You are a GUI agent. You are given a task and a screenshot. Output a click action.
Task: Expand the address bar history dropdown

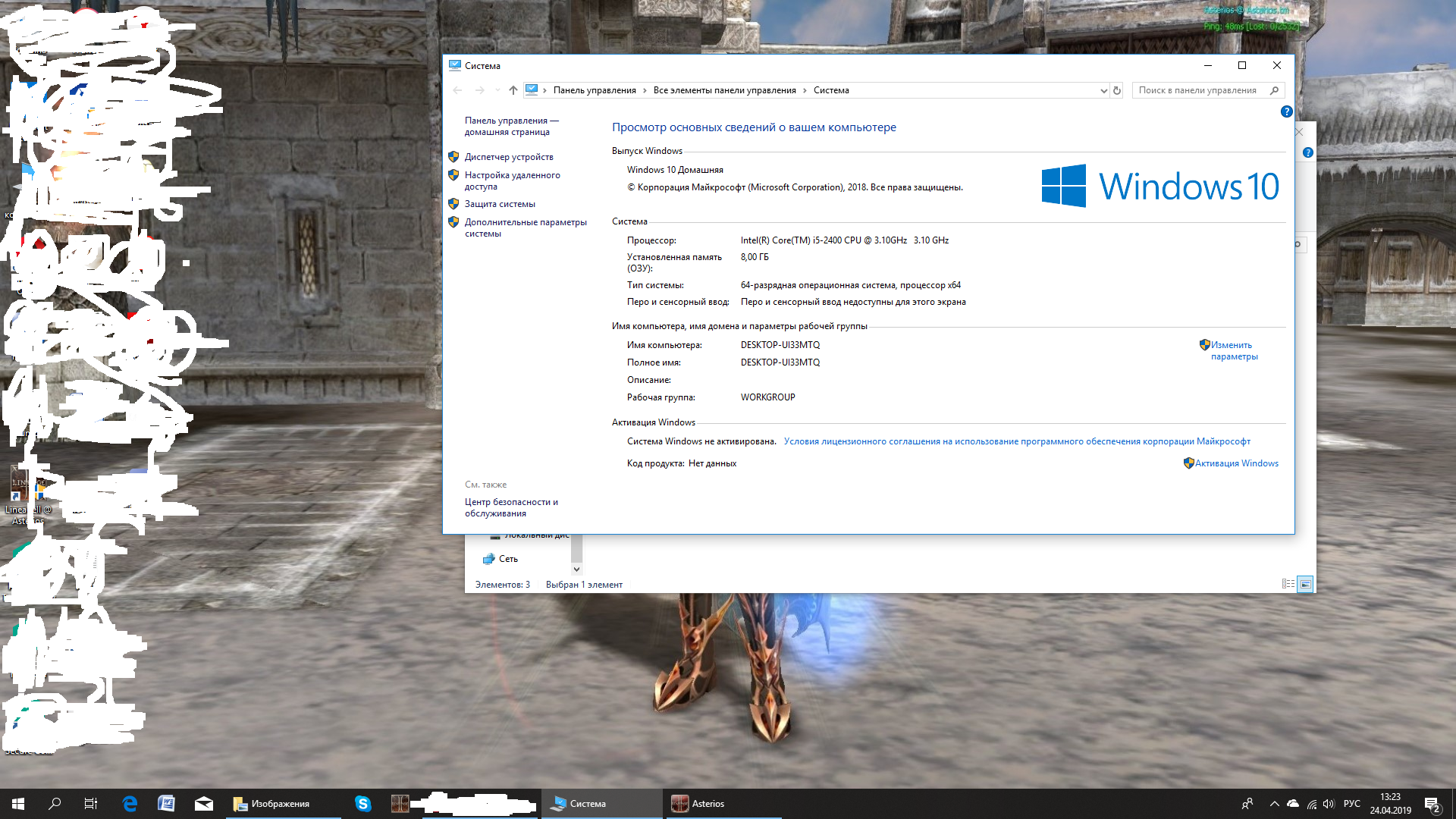[x=1103, y=90]
